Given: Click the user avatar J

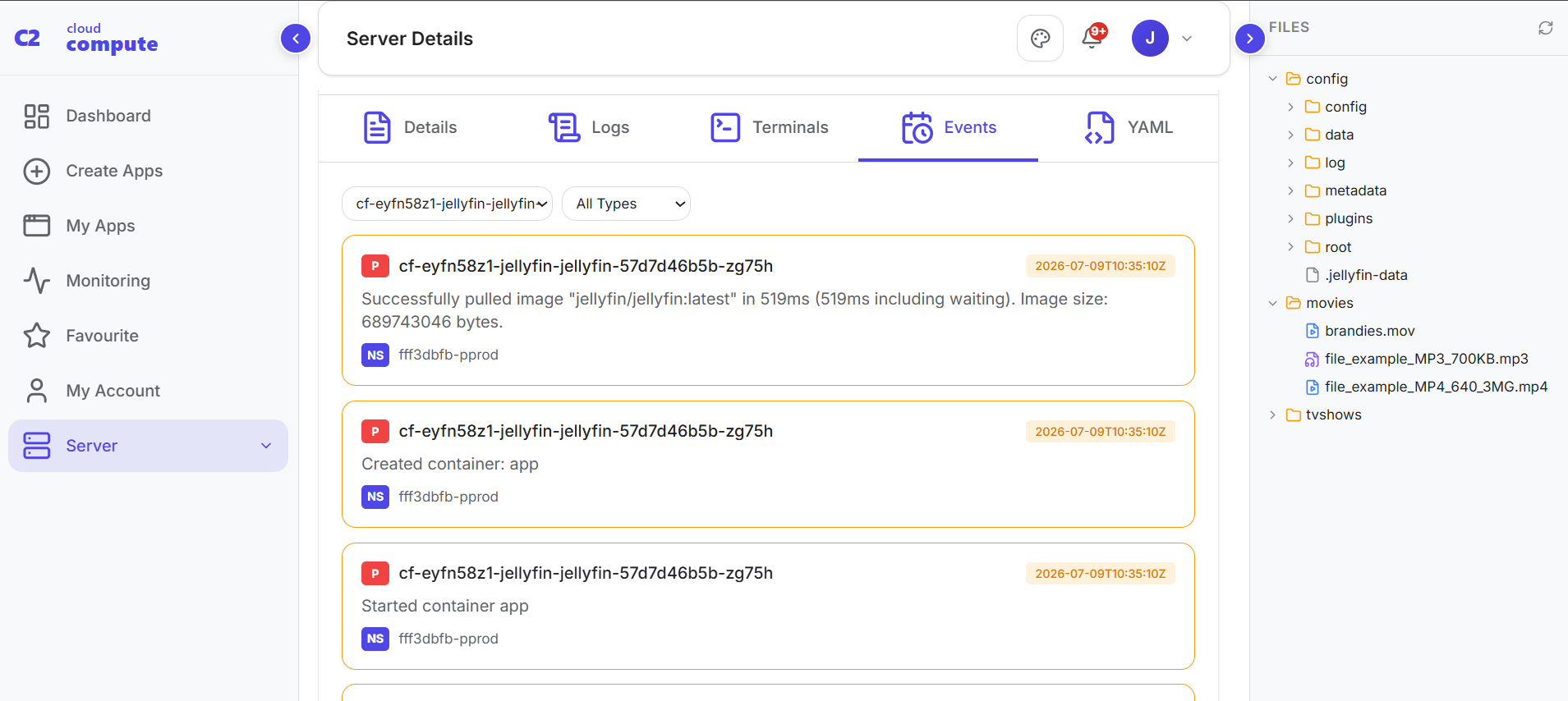Looking at the screenshot, I should tap(1150, 38).
